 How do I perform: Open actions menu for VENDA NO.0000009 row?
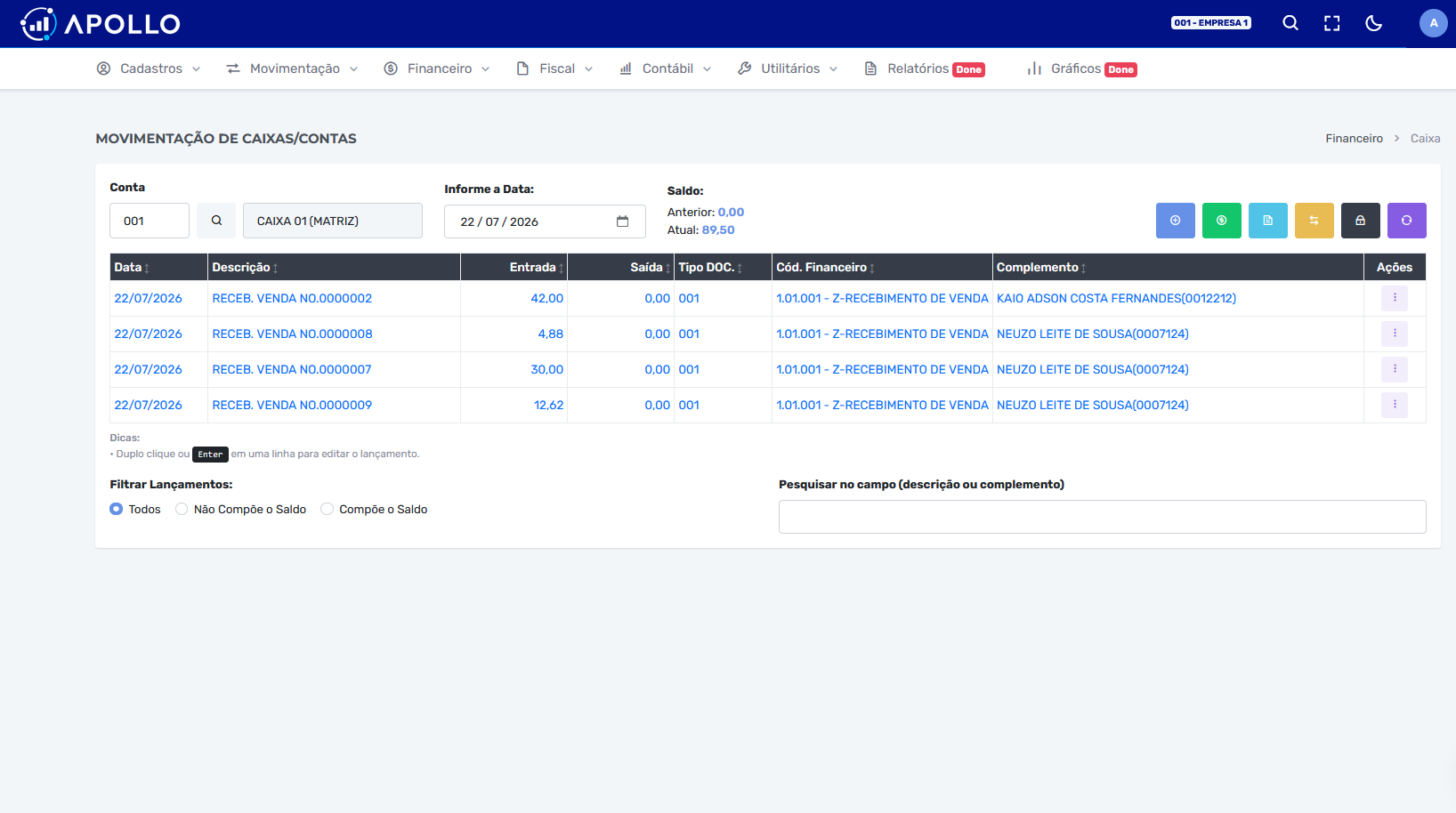tap(1394, 405)
